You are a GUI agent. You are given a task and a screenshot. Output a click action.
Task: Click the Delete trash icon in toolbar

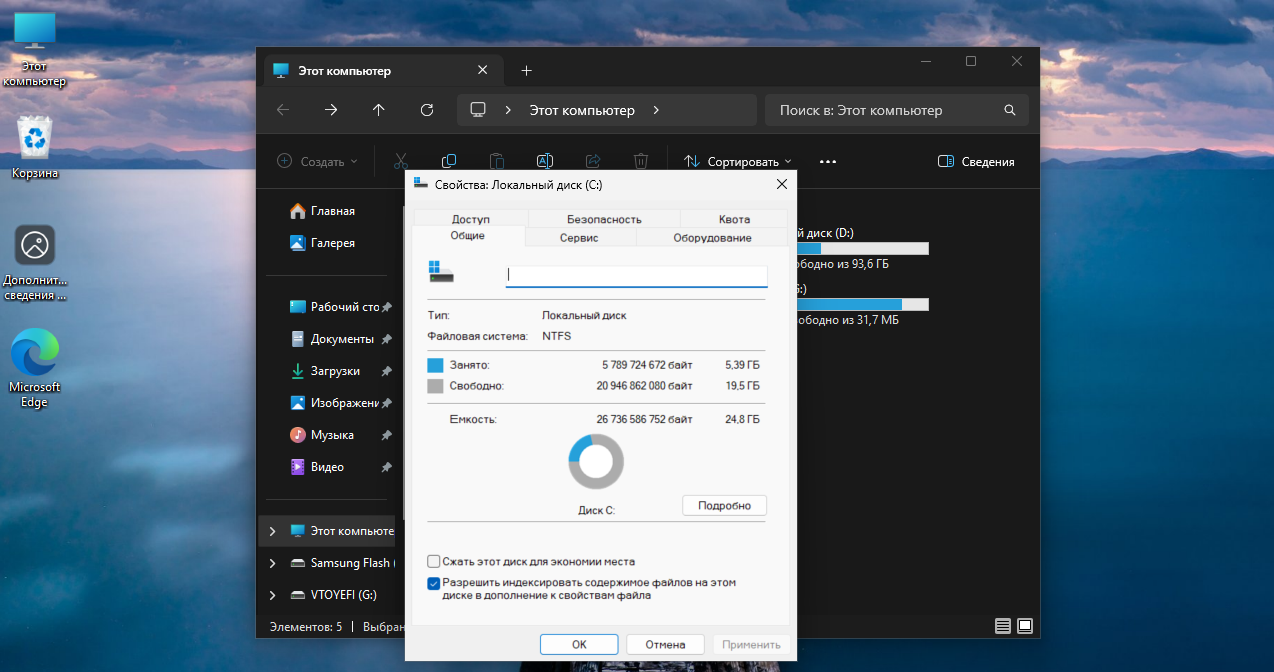641,161
